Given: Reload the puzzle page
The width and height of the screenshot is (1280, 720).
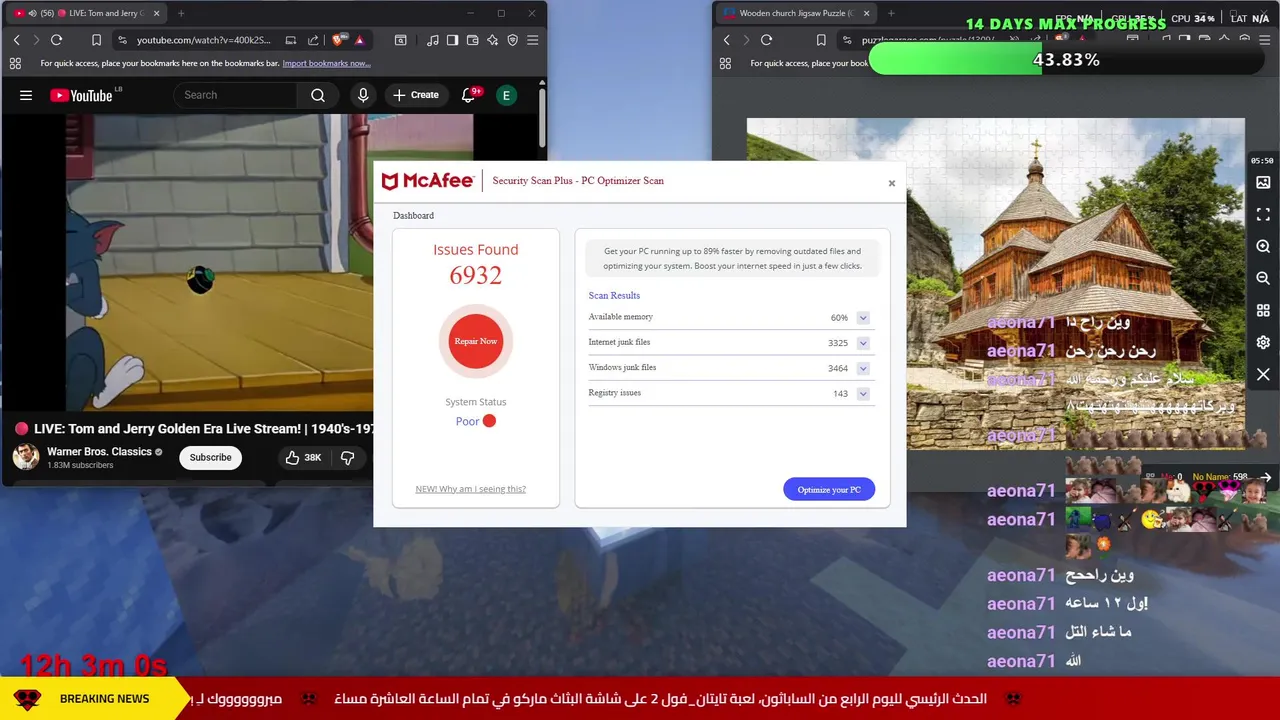Looking at the screenshot, I should point(767,40).
